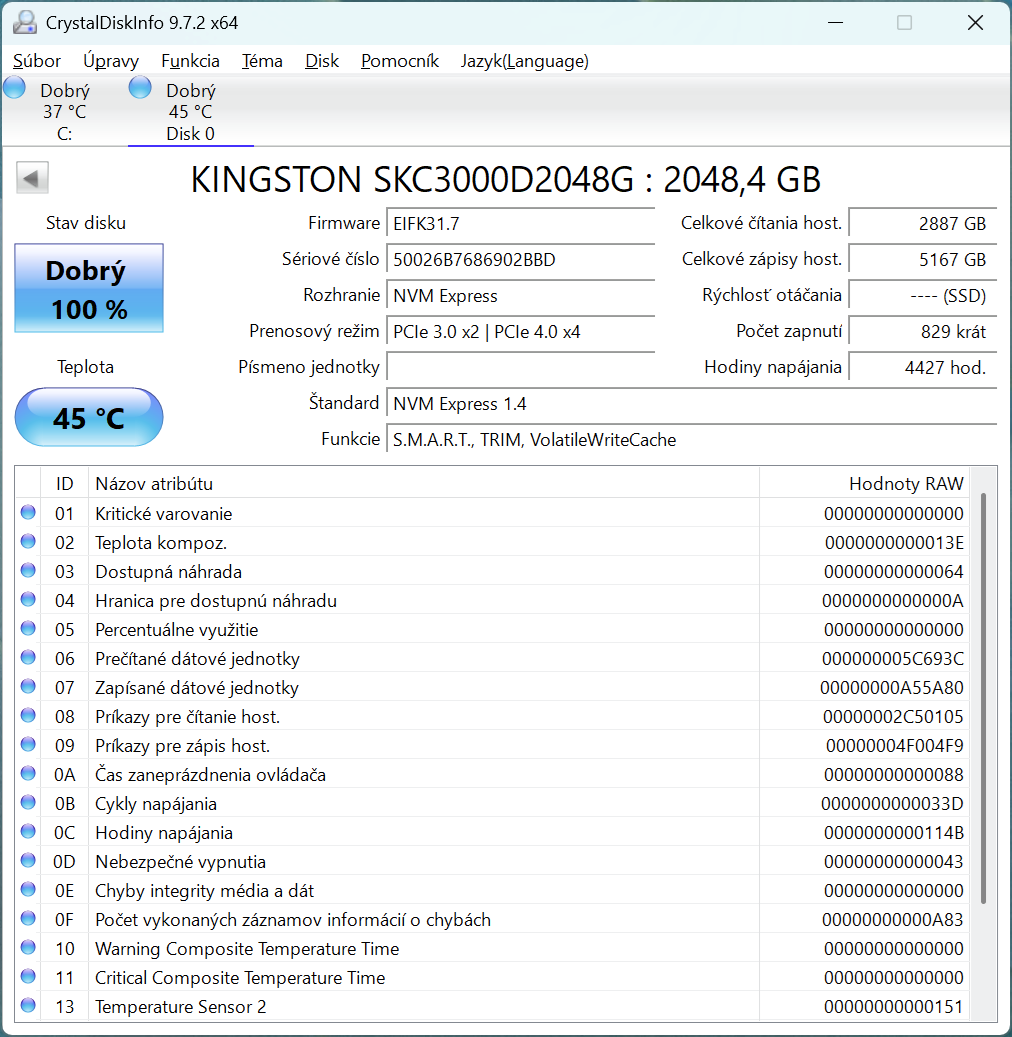The height and width of the screenshot is (1037, 1012).
Task: Click the blue dot next to Cykly napájania
Action: [27, 803]
